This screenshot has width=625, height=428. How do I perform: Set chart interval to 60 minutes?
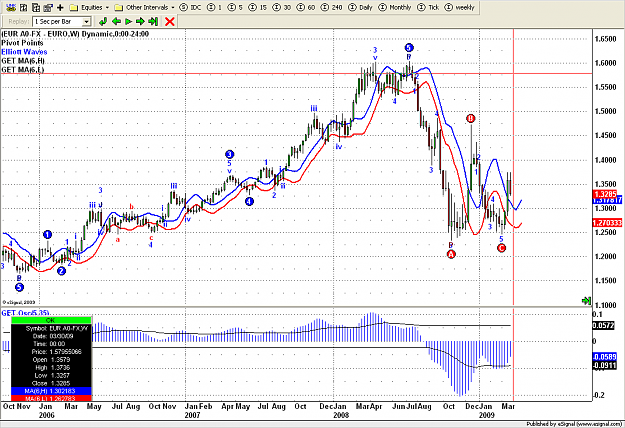tap(306, 7)
